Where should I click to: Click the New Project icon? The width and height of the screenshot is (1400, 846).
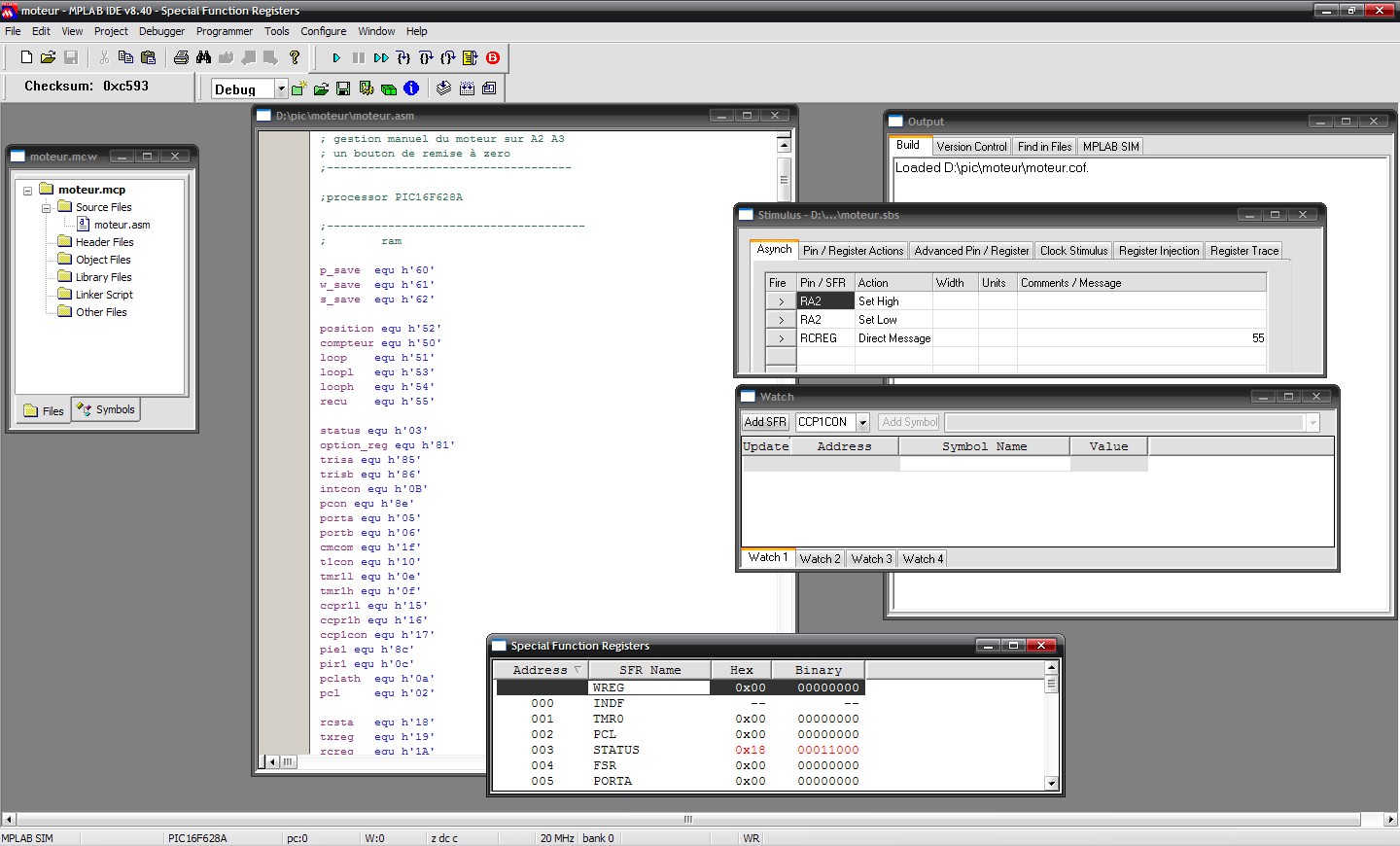298,88
